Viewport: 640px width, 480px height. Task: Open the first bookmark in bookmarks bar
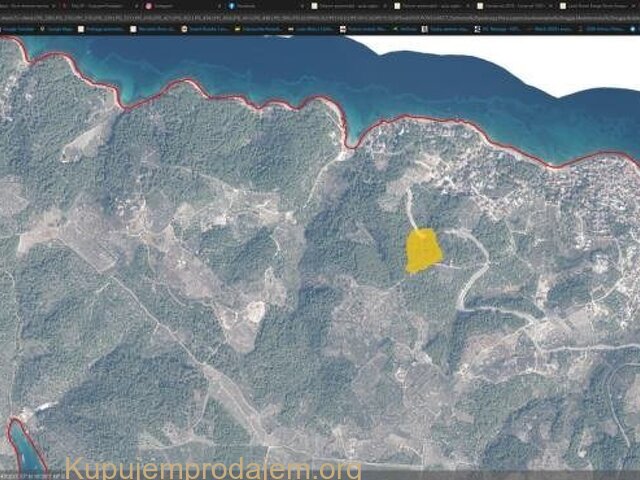tap(20, 29)
